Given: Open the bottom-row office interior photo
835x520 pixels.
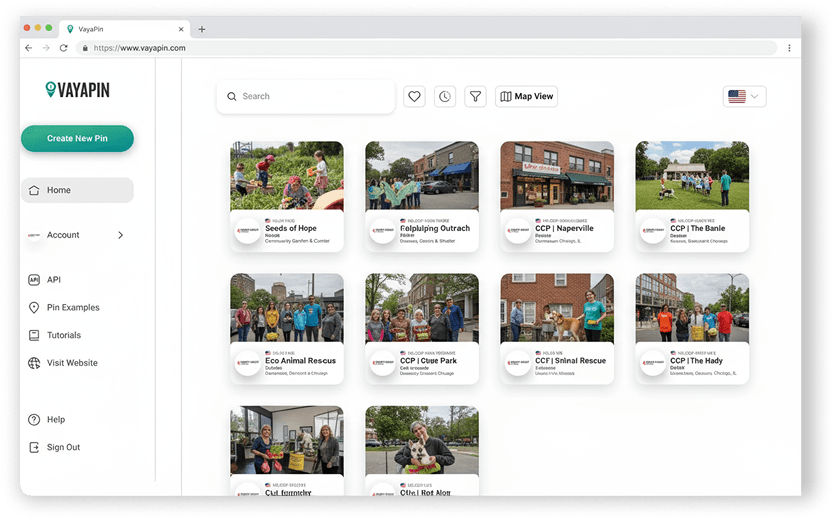Looking at the screenshot, I should coord(286,441).
